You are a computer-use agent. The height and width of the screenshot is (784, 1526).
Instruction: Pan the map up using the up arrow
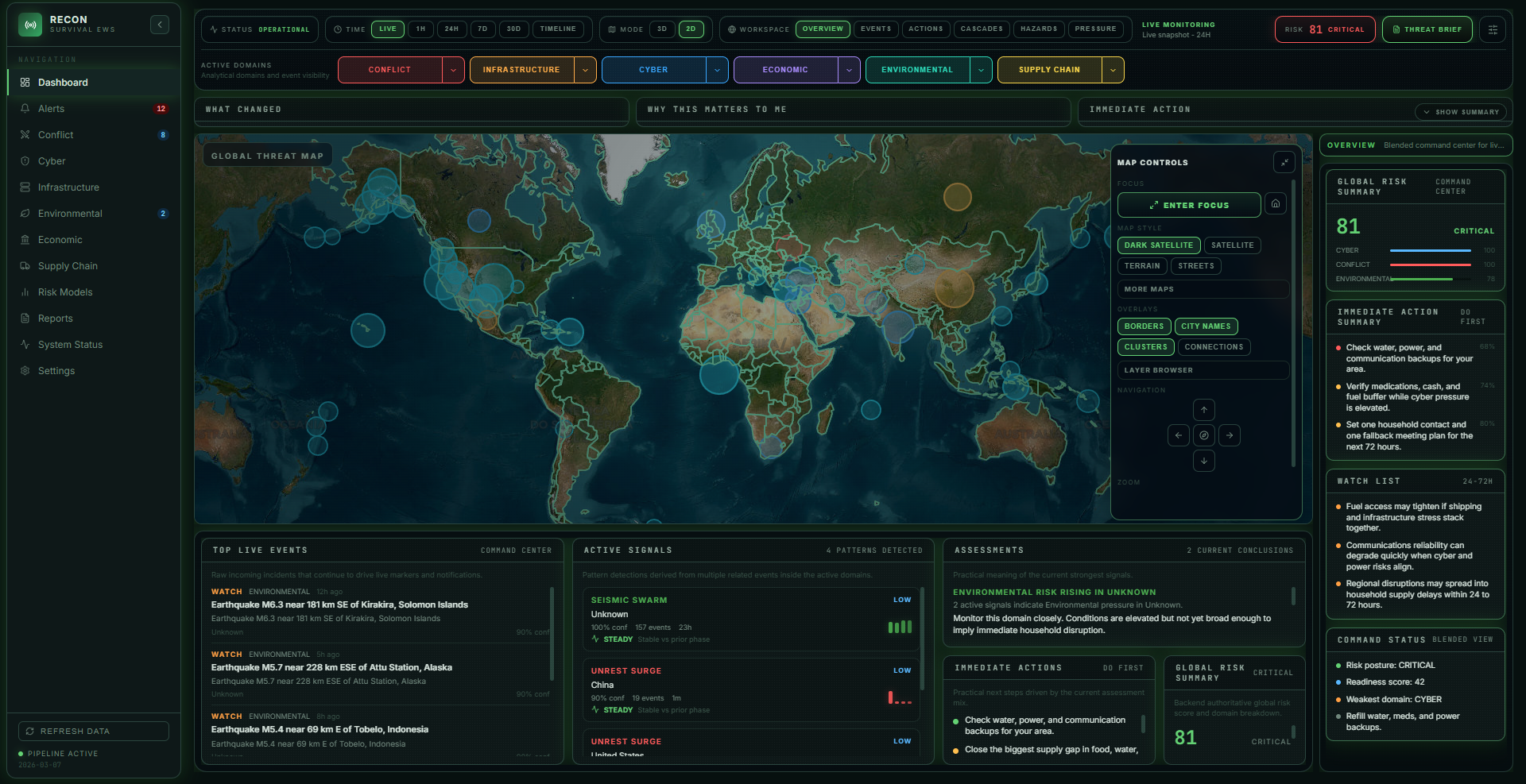coord(1203,410)
